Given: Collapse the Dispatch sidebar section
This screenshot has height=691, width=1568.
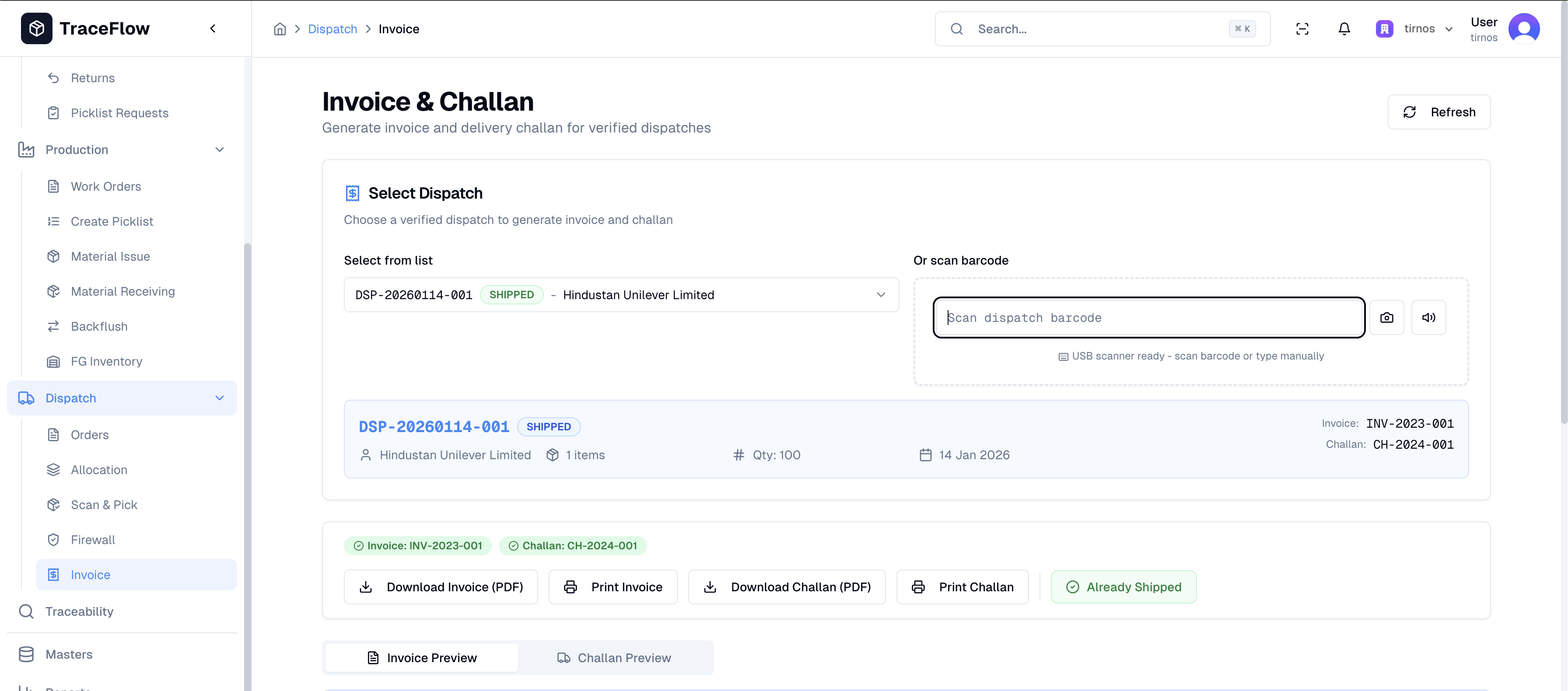Looking at the screenshot, I should pyautogui.click(x=220, y=398).
